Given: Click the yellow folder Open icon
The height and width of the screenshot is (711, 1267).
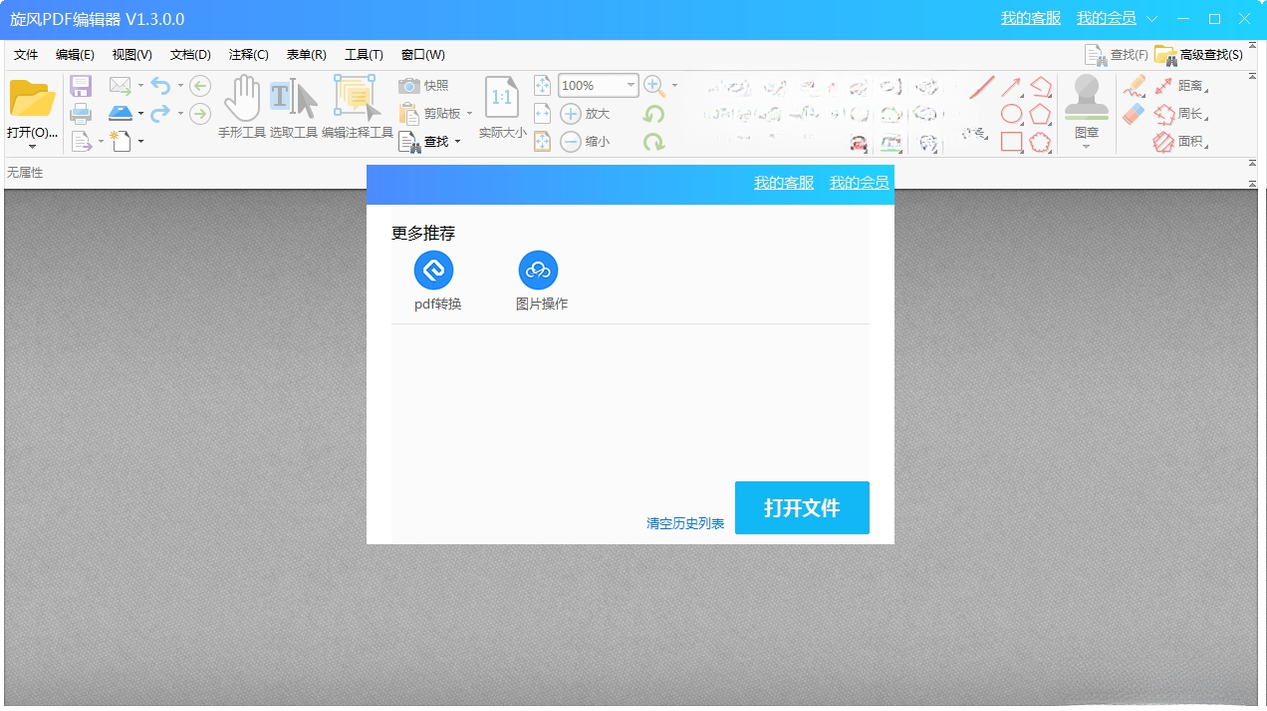Looking at the screenshot, I should tap(32, 99).
